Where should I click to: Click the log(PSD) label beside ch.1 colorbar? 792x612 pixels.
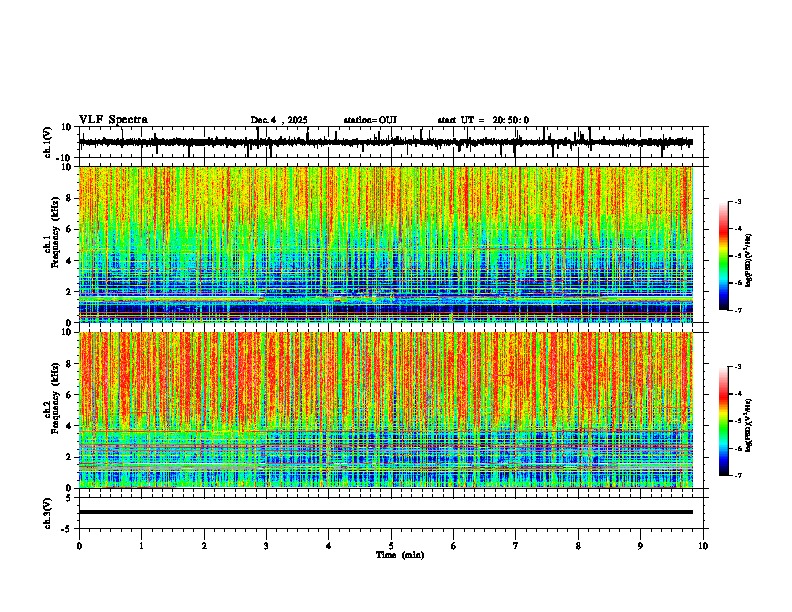(x=749, y=260)
